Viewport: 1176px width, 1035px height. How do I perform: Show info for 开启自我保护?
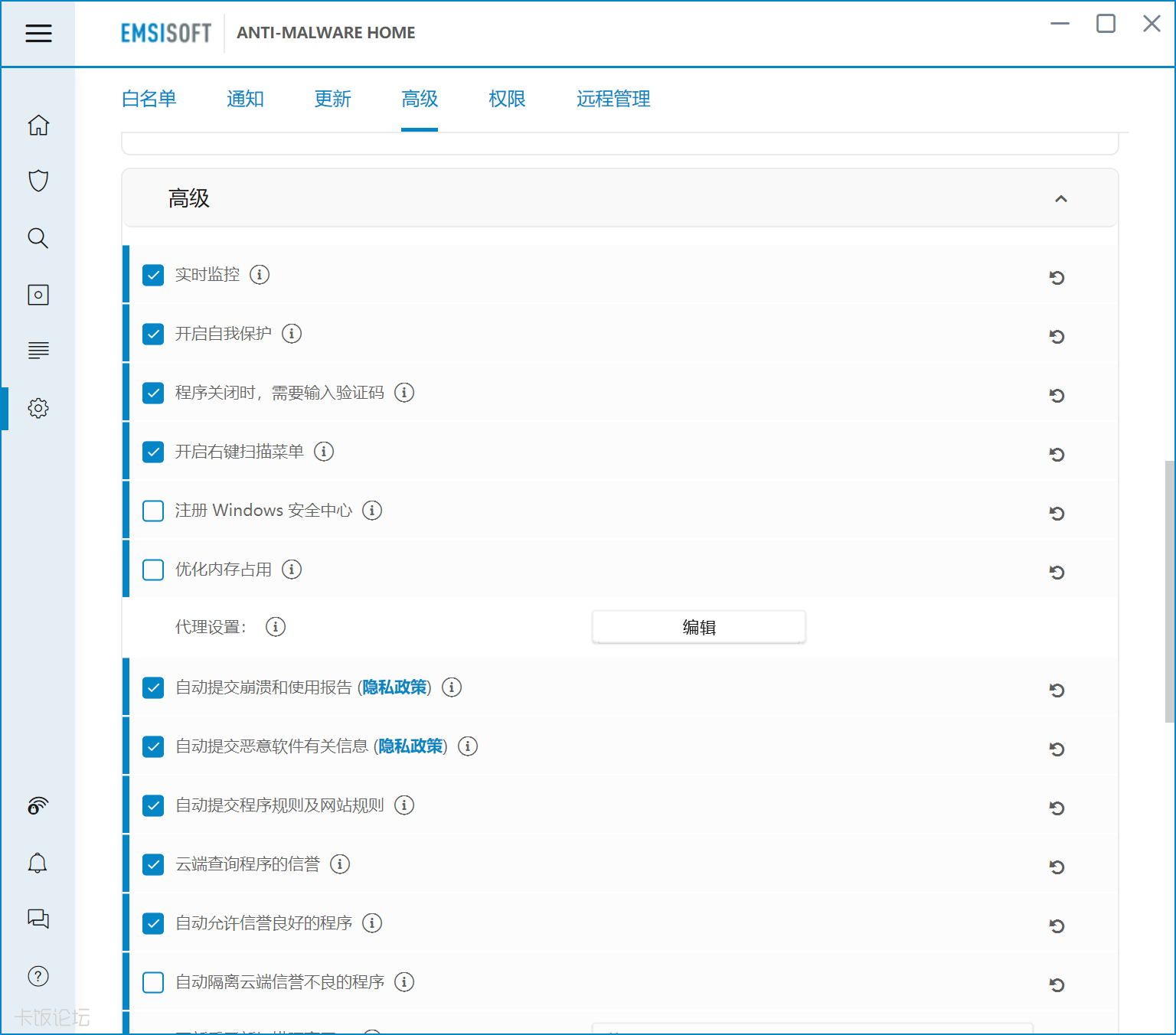pos(292,334)
